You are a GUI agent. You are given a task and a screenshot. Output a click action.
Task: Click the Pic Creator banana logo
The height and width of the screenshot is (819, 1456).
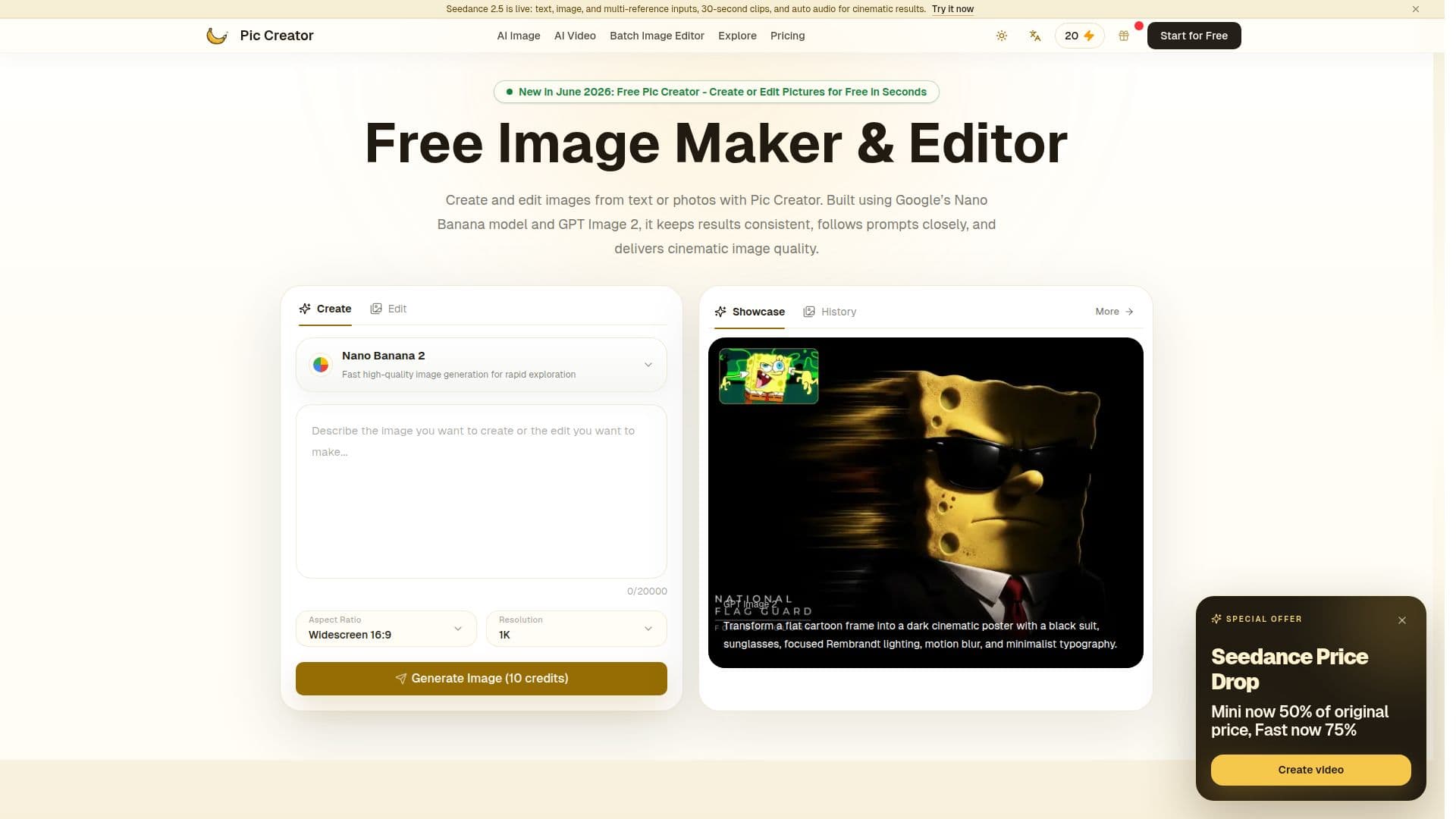point(217,36)
